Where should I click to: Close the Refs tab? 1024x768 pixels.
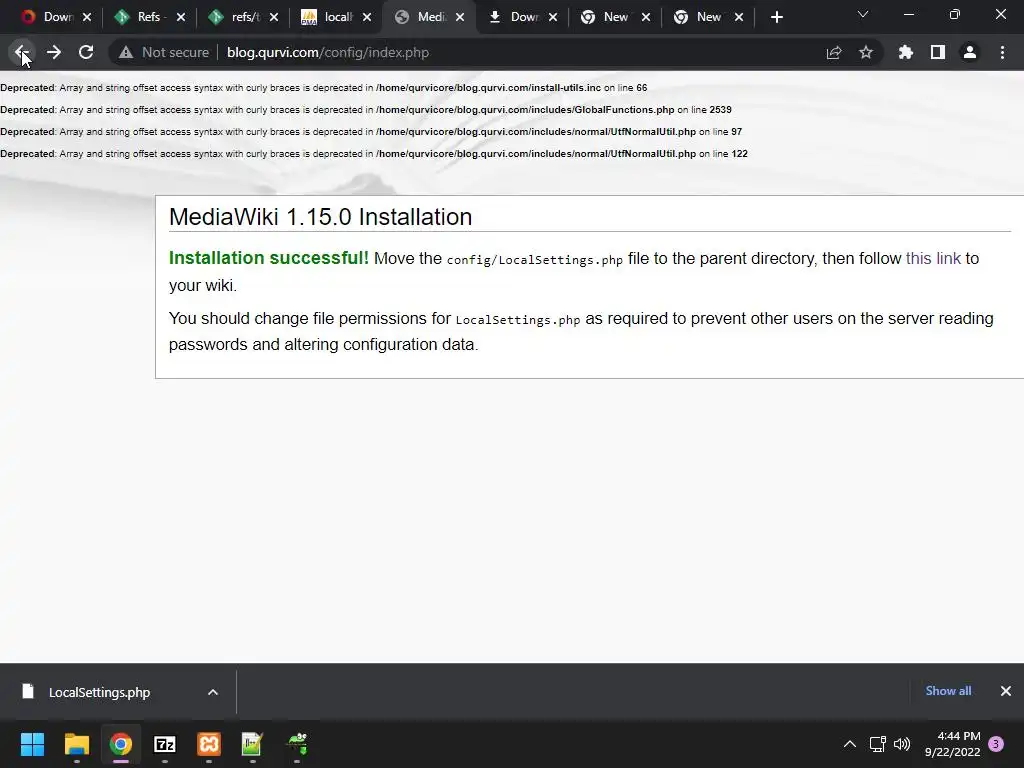click(181, 17)
